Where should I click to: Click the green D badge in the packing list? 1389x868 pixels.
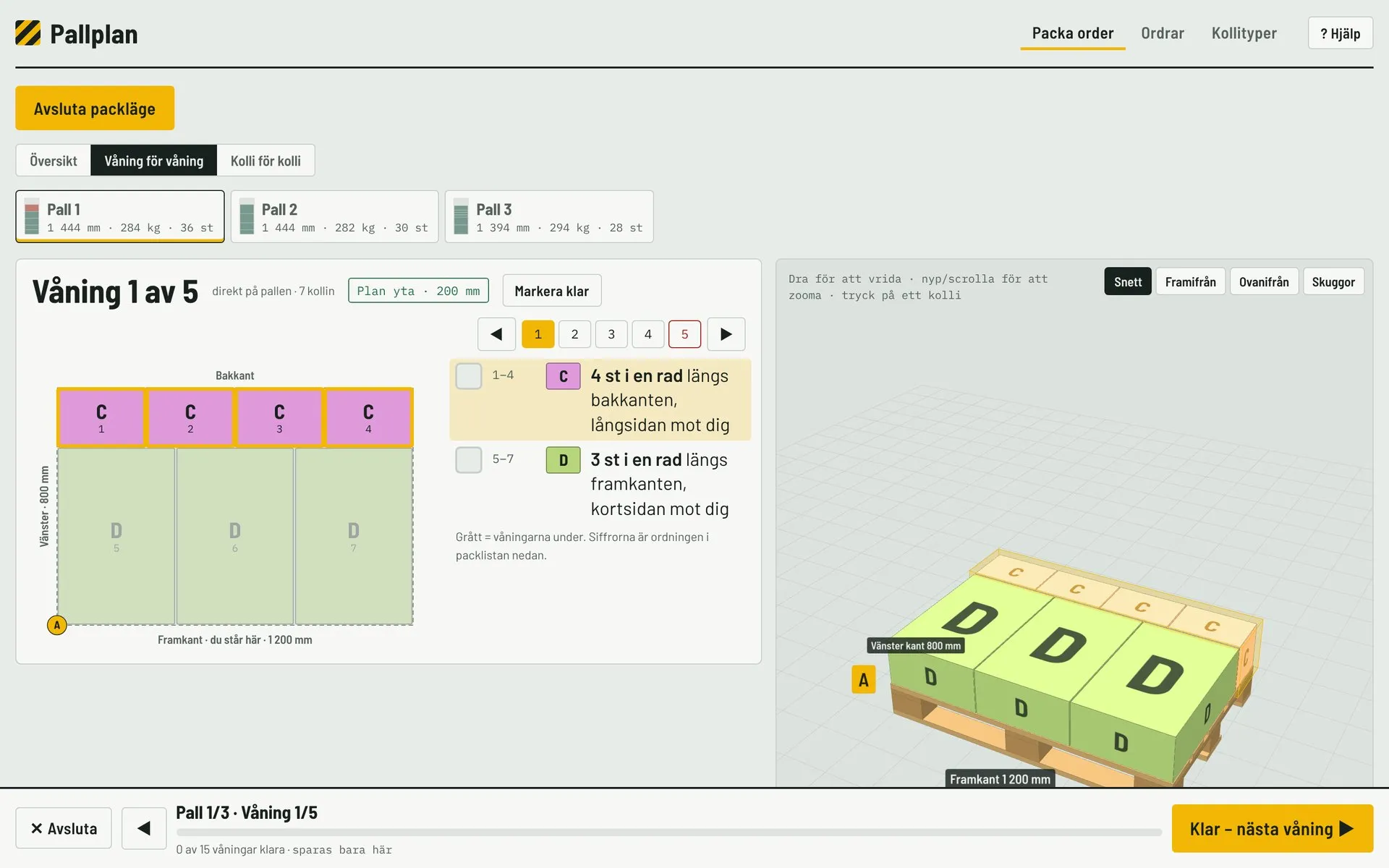563,460
